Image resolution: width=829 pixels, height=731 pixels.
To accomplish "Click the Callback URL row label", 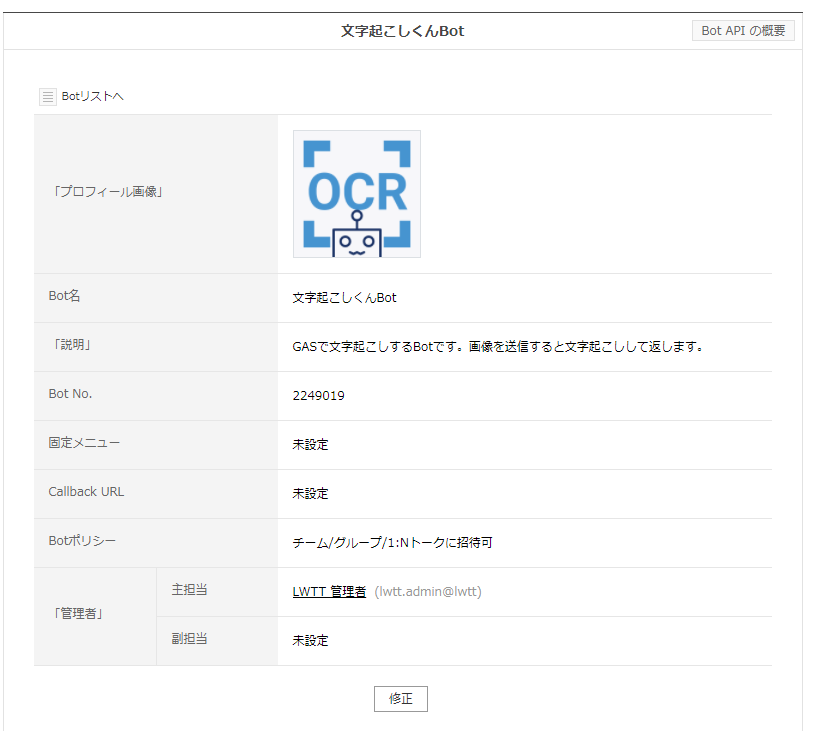I will pyautogui.click(x=86, y=492).
